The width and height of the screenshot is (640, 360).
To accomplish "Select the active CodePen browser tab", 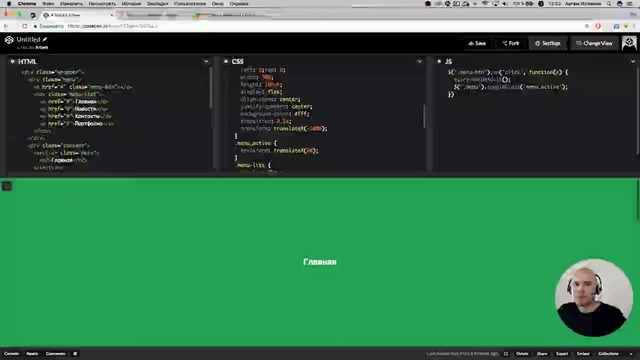I will coord(78,15).
